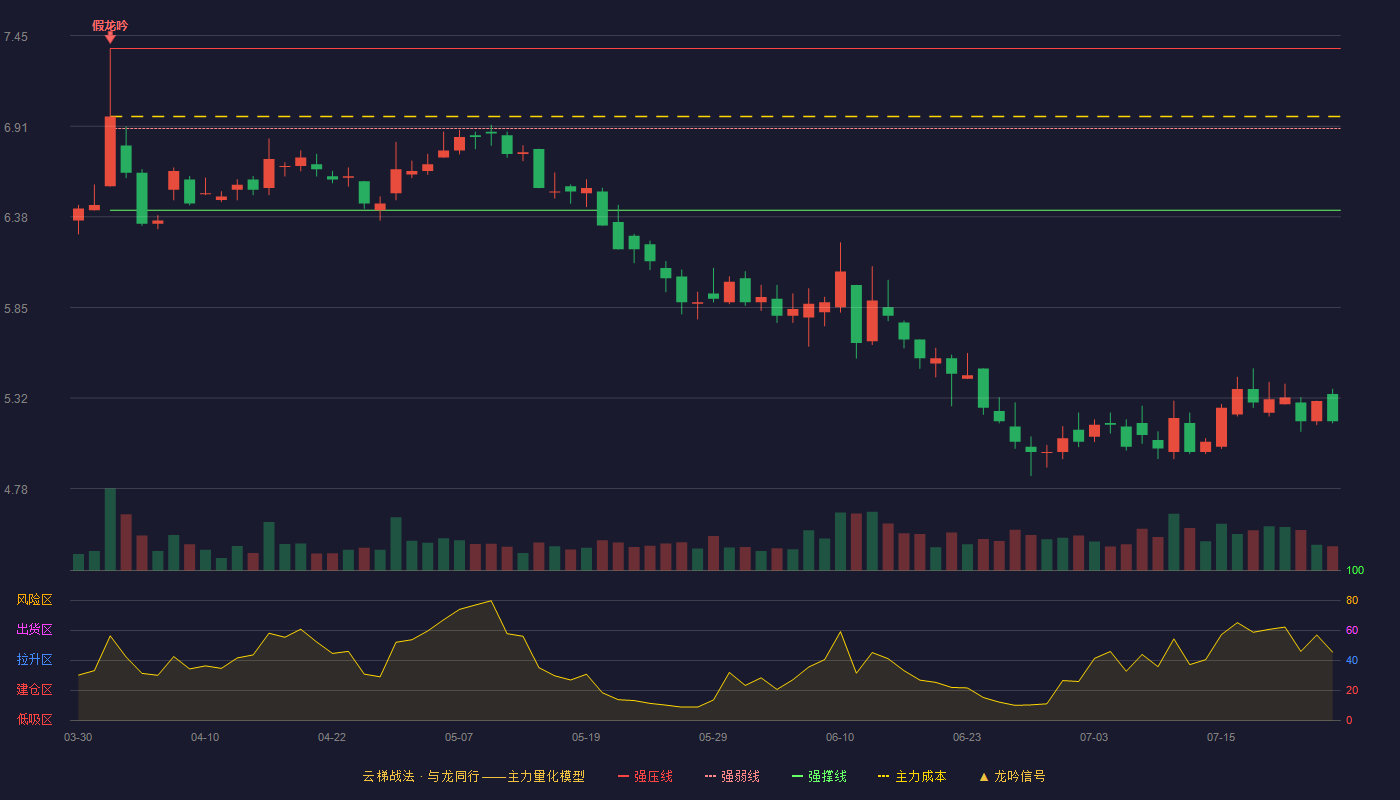The height and width of the screenshot is (800, 1400).
Task: Toggle the 强弱线 legend item
Action: point(732,776)
